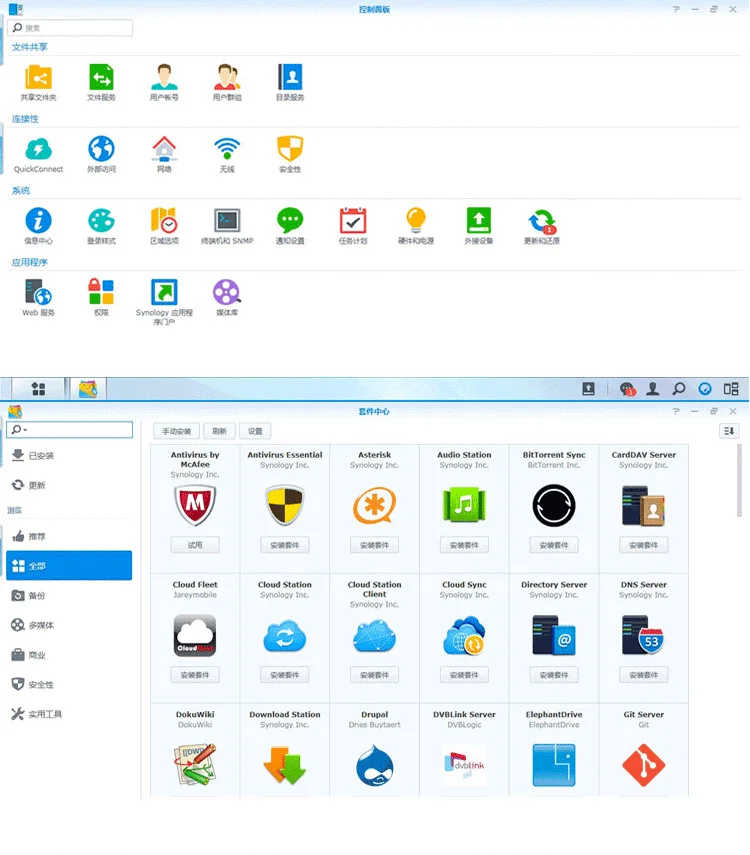The width and height of the screenshot is (750, 855).
Task: Install Asterisk package
Action: [374, 545]
